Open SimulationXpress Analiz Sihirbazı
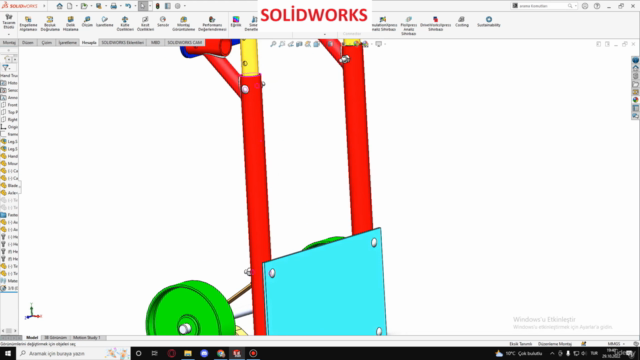 384,24
